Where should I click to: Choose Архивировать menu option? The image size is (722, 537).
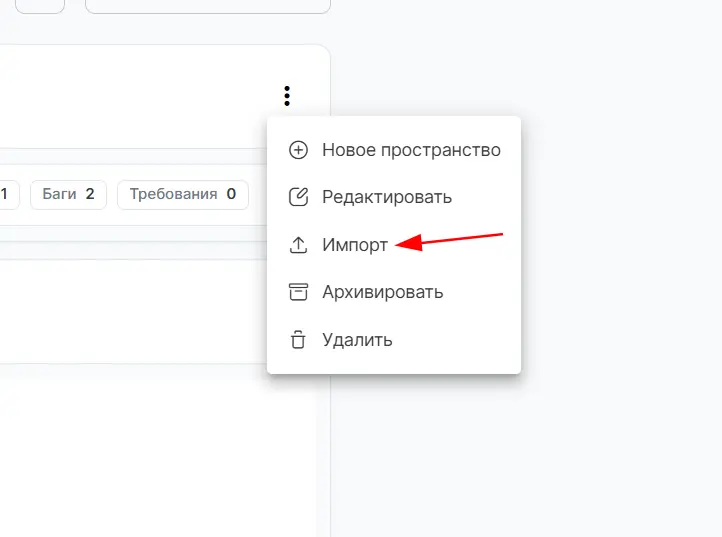pos(394,292)
